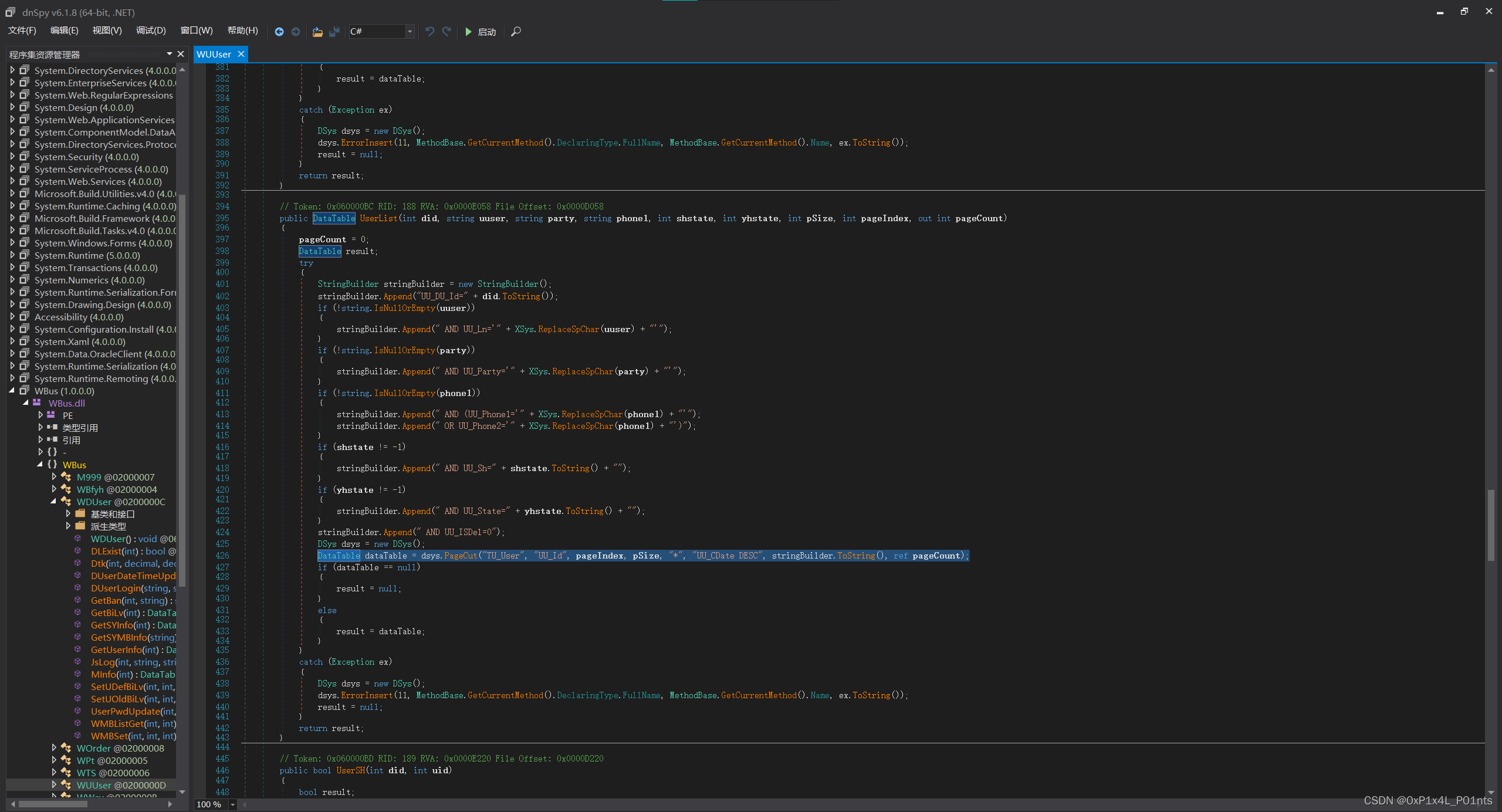Click the open file folder icon
Image resolution: width=1502 pixels, height=812 pixels.
(x=317, y=32)
